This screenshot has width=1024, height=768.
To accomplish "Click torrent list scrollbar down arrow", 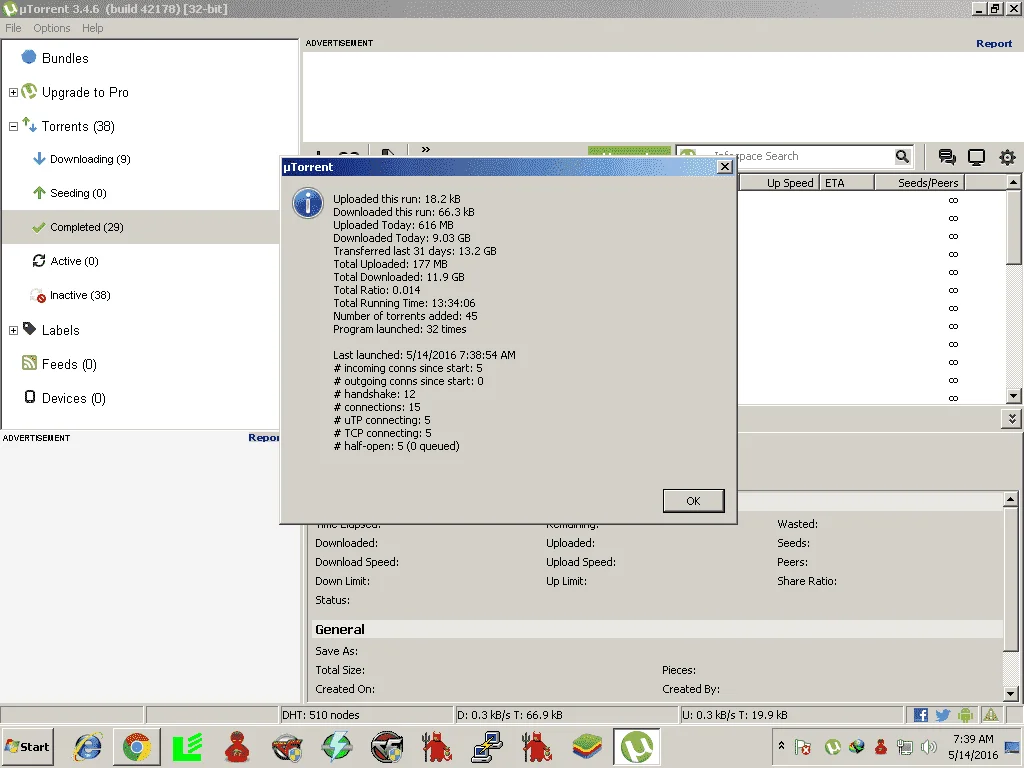I will [1013, 396].
